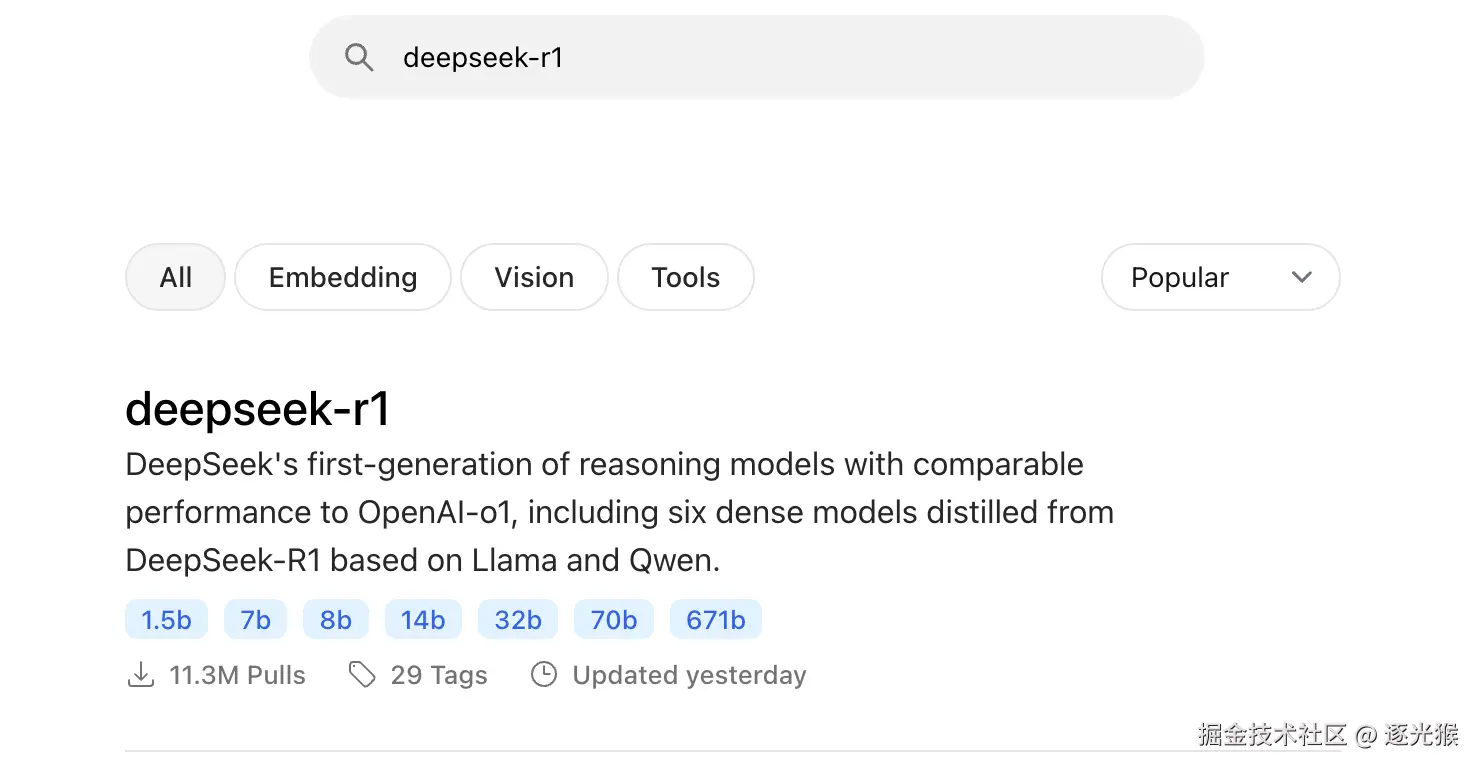Open the deepseek-r1 model page

258,409
